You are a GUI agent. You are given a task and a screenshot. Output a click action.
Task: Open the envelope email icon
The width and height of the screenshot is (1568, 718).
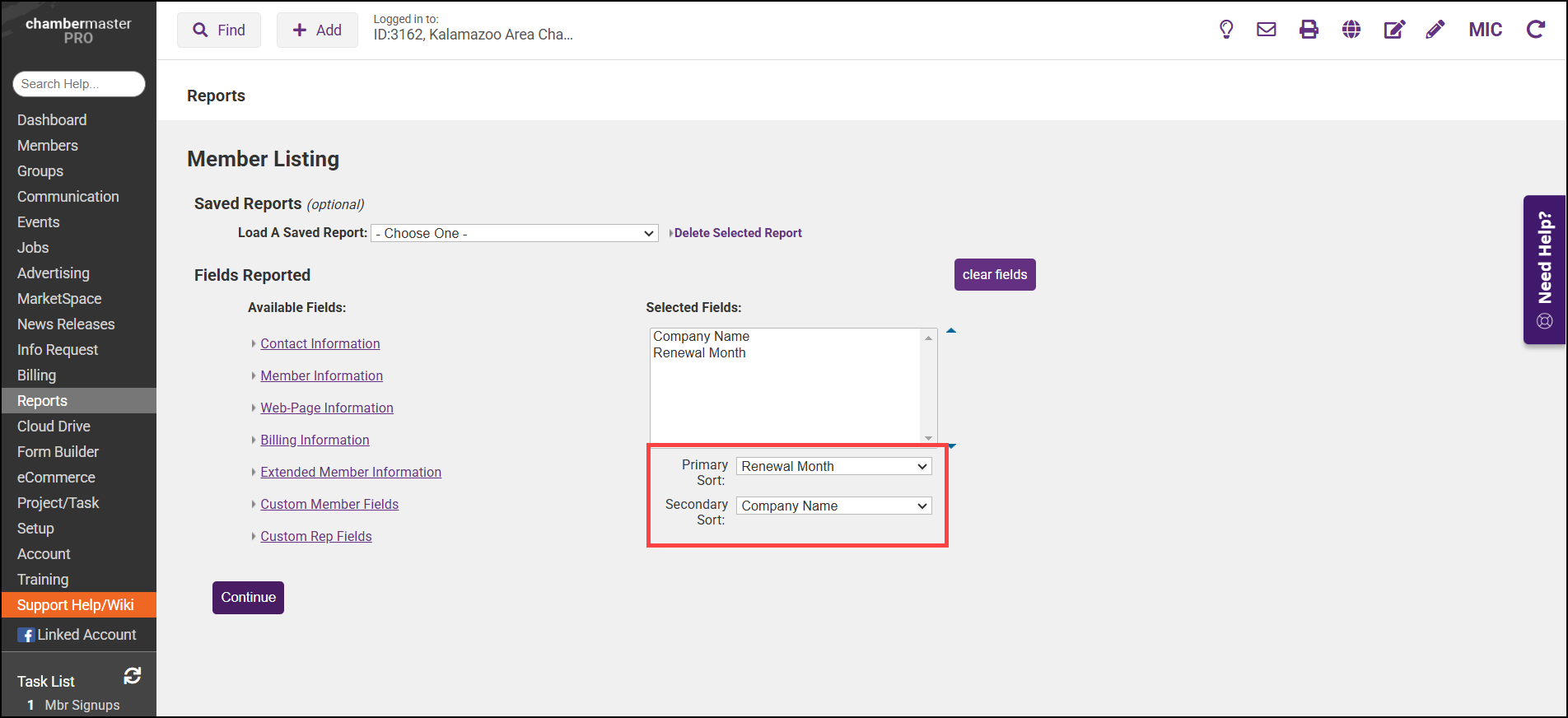pos(1266,30)
